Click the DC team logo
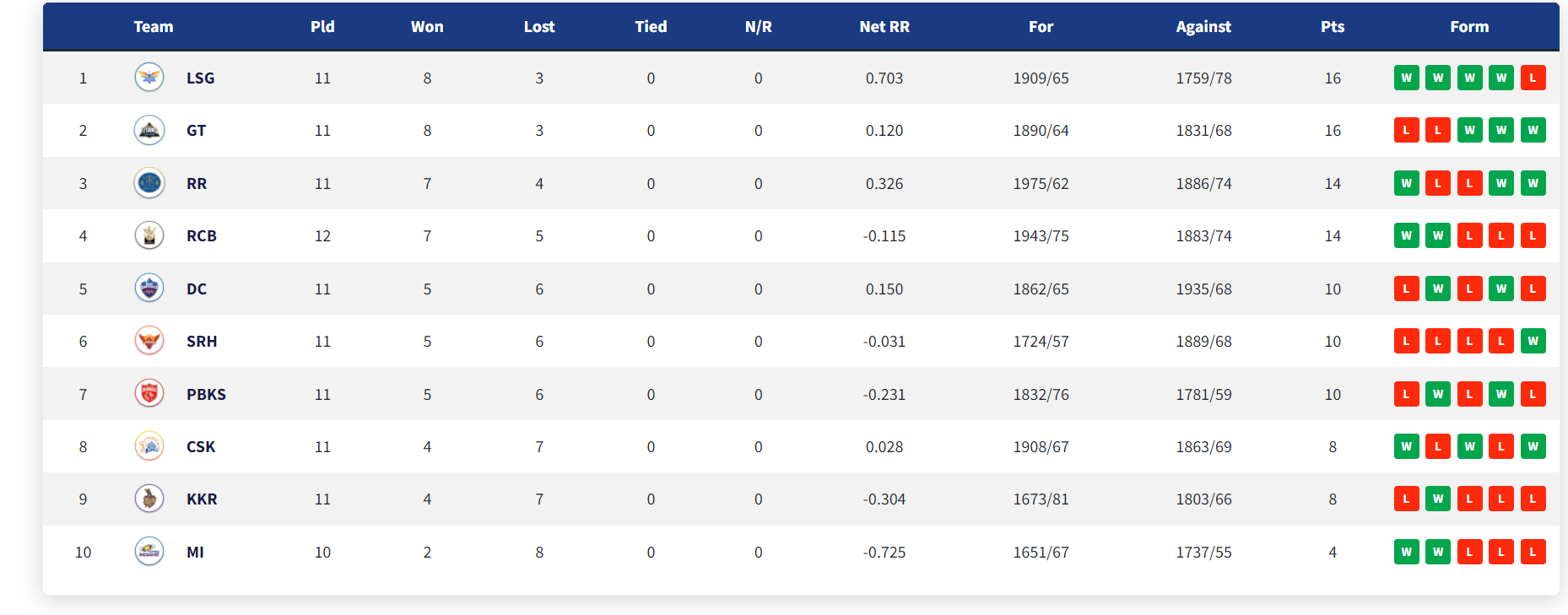This screenshot has height=615, width=1568. click(x=149, y=289)
